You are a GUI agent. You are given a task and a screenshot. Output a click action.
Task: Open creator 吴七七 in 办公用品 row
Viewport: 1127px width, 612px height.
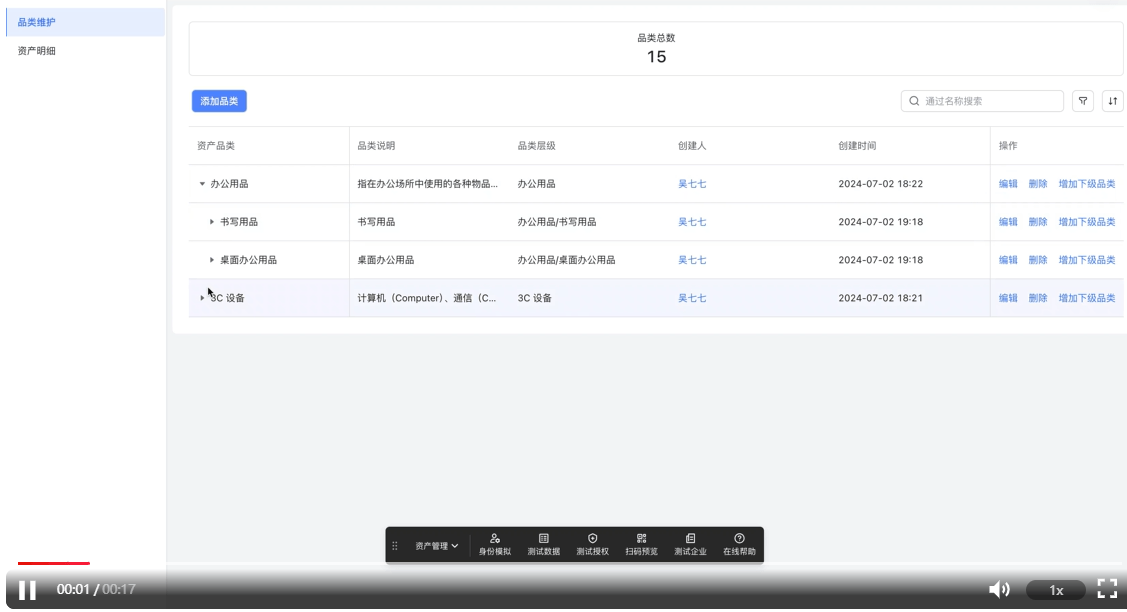tap(691, 183)
